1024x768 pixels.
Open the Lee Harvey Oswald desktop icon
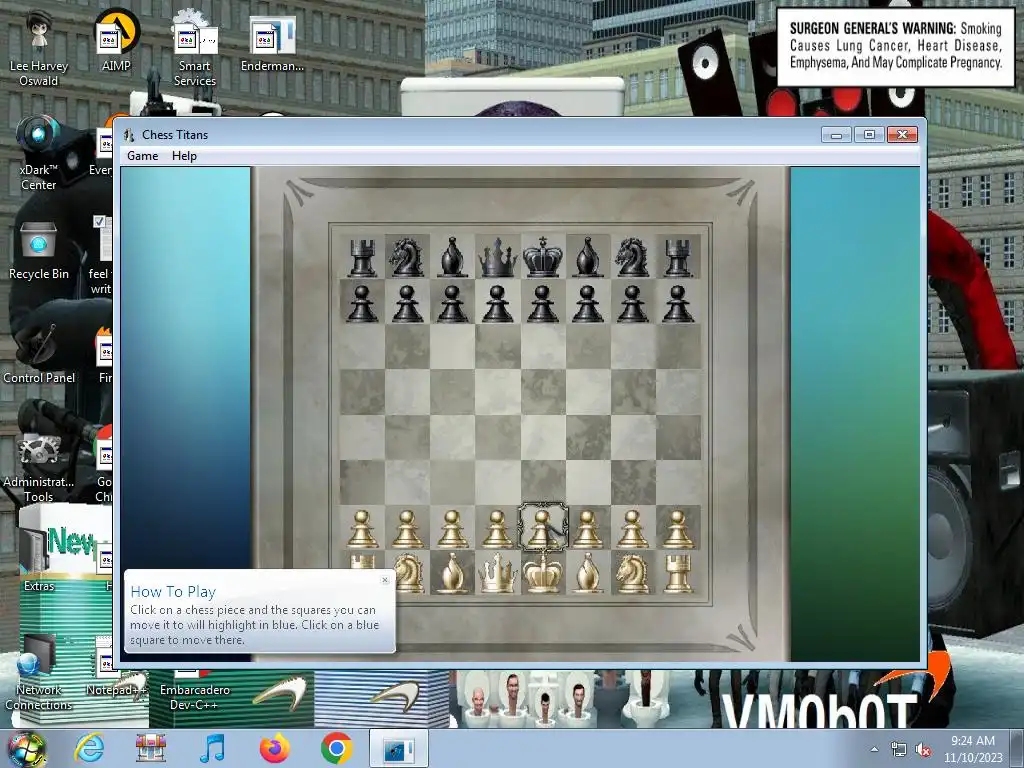pyautogui.click(x=39, y=48)
